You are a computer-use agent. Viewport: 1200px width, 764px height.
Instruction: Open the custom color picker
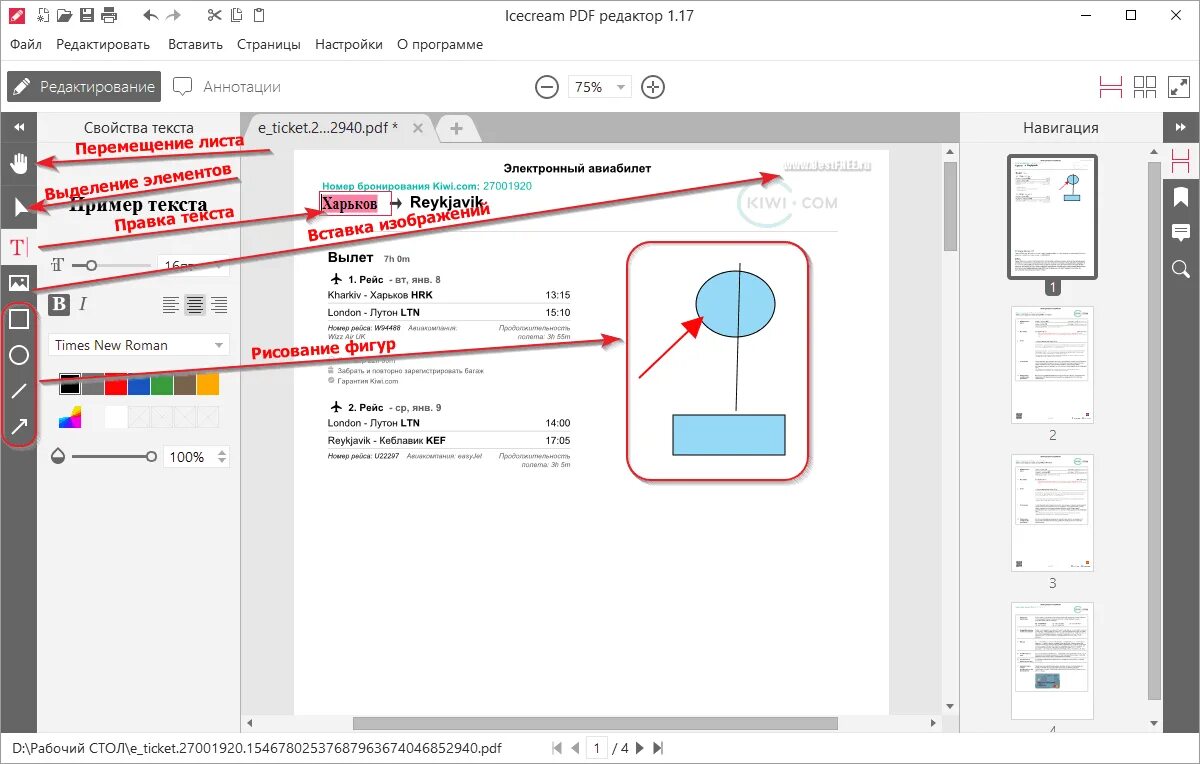[x=70, y=417]
